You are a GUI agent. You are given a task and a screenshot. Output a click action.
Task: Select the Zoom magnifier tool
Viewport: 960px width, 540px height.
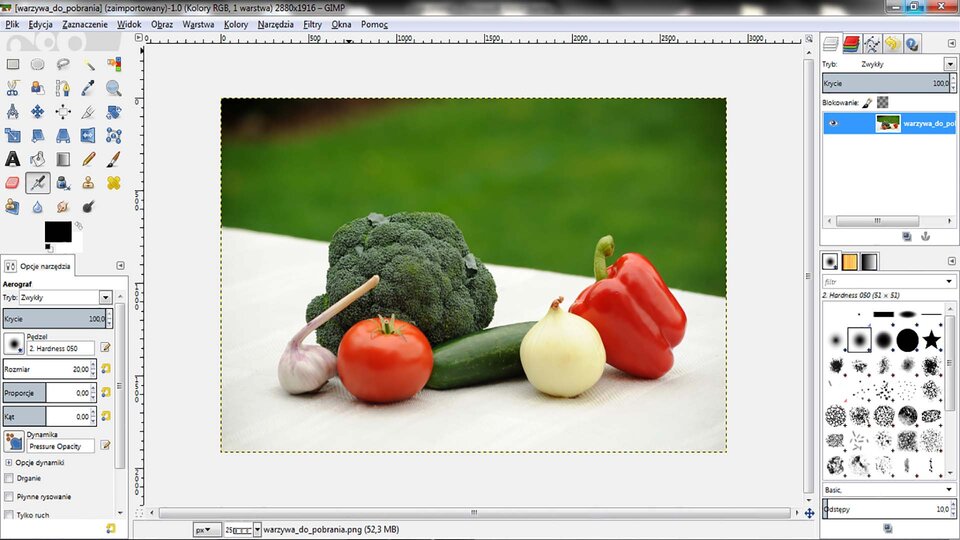pyautogui.click(x=114, y=88)
